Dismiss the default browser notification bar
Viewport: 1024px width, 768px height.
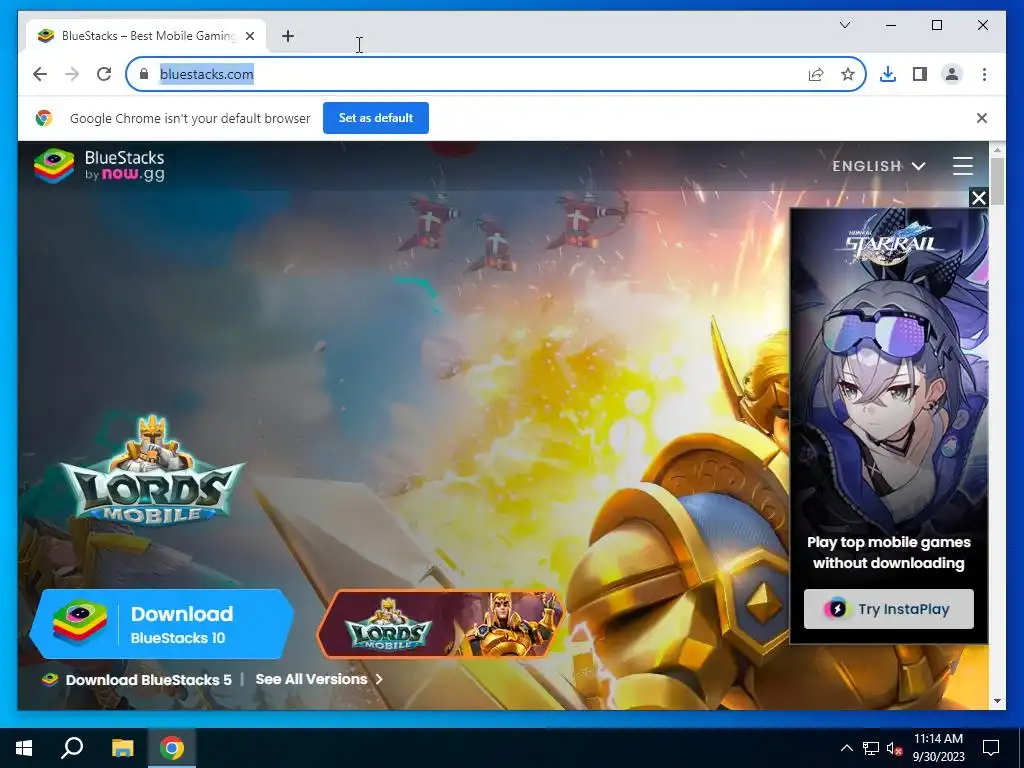coord(982,118)
